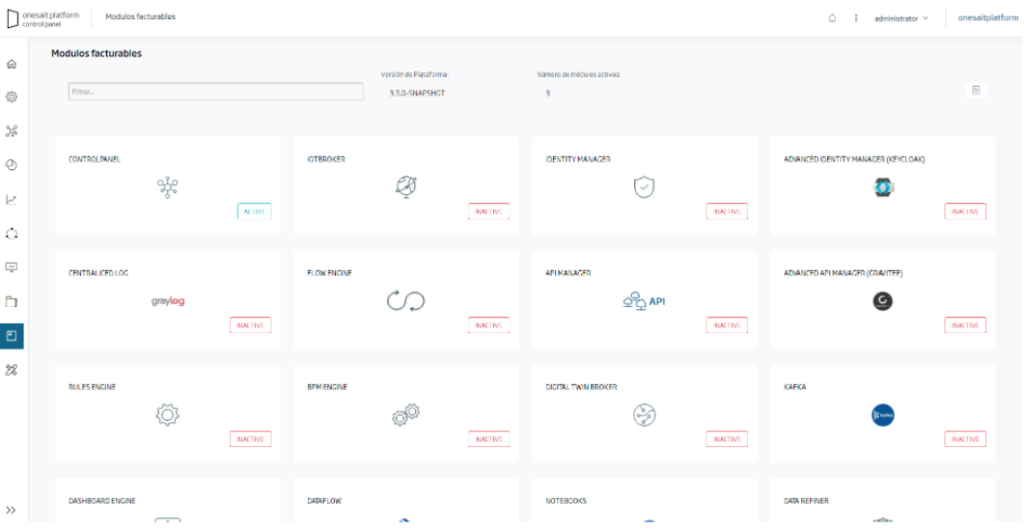Click the IoTBroker globe icon
1024x531 pixels.
[x=406, y=187]
